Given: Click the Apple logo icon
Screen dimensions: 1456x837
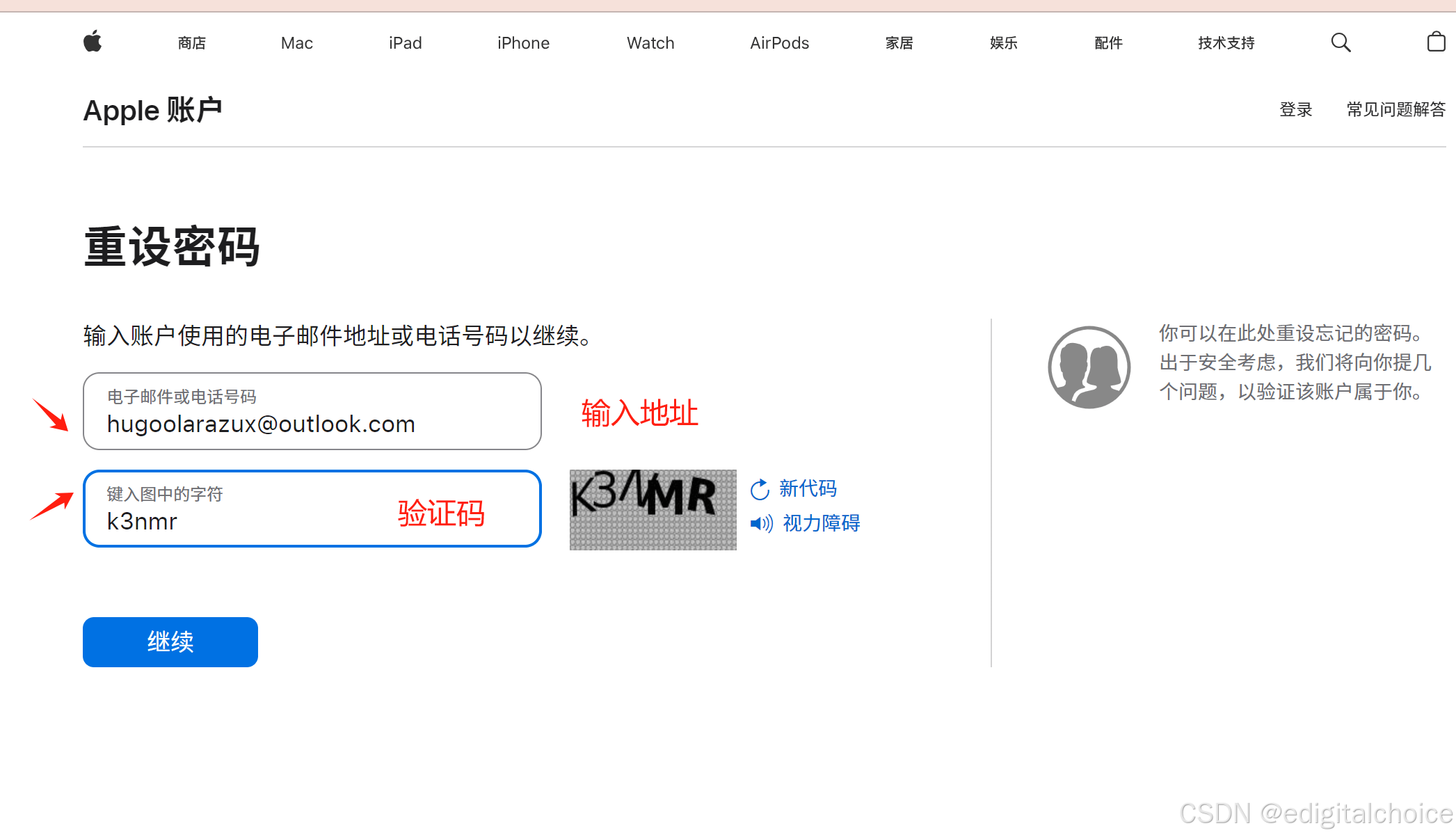Looking at the screenshot, I should [93, 42].
